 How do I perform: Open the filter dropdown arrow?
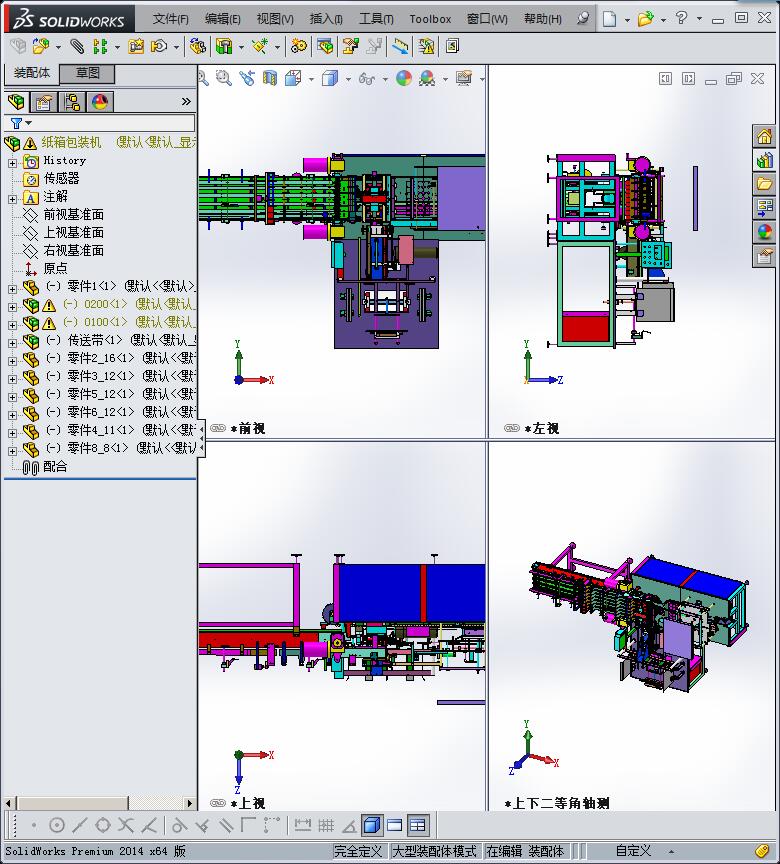point(29,123)
